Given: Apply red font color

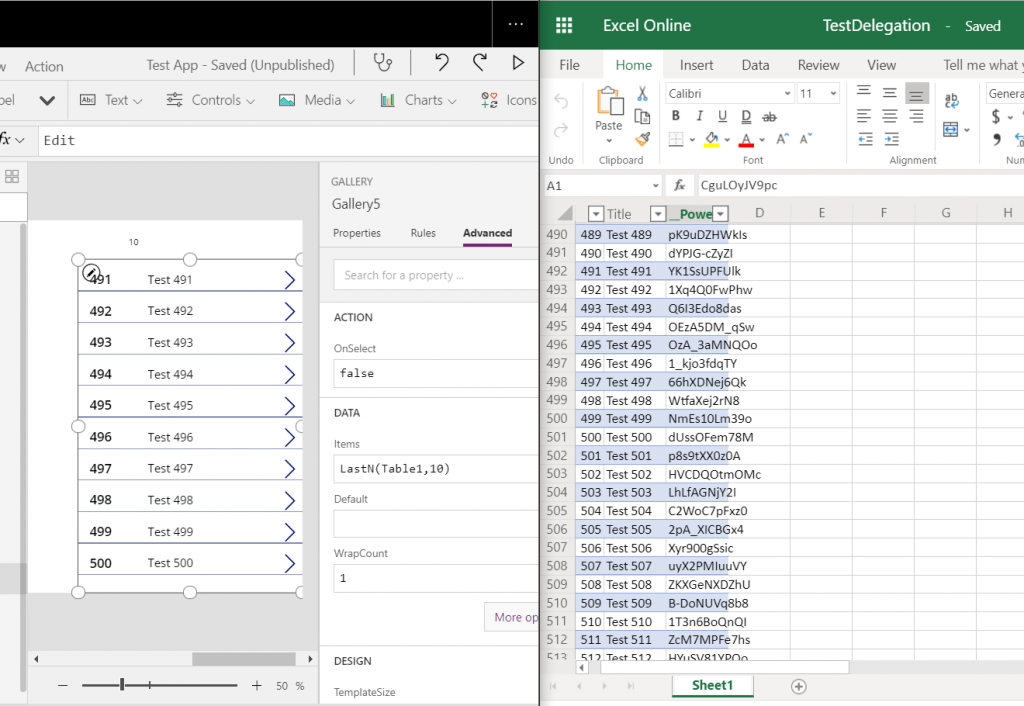Looking at the screenshot, I should (746, 139).
